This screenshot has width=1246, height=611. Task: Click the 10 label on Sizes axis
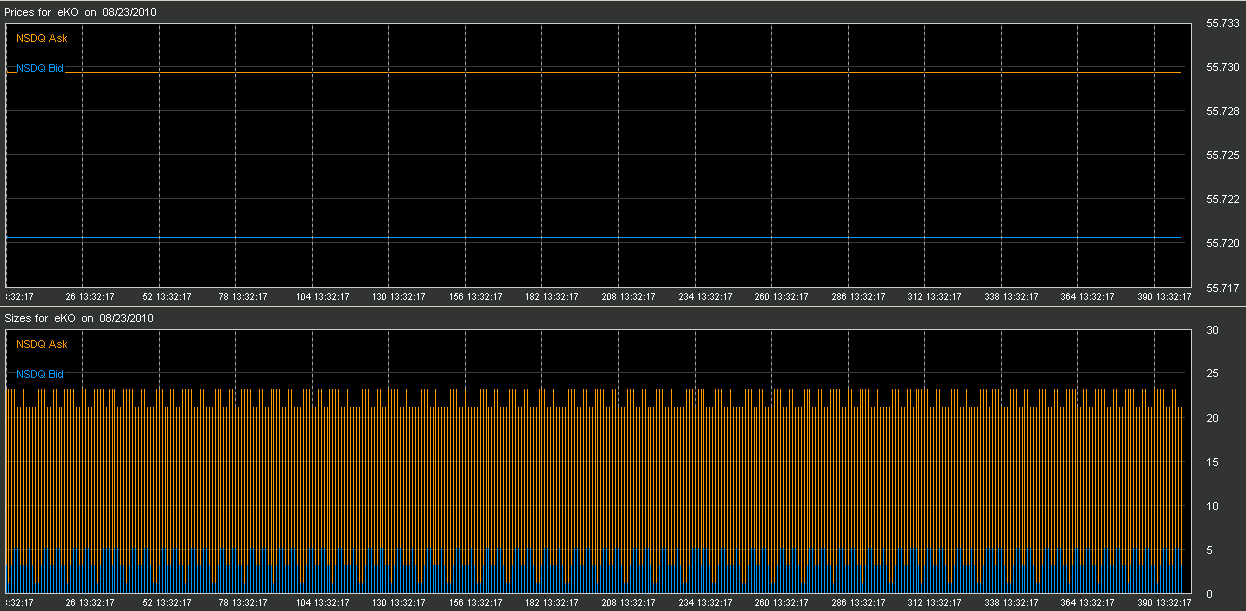(1212, 506)
